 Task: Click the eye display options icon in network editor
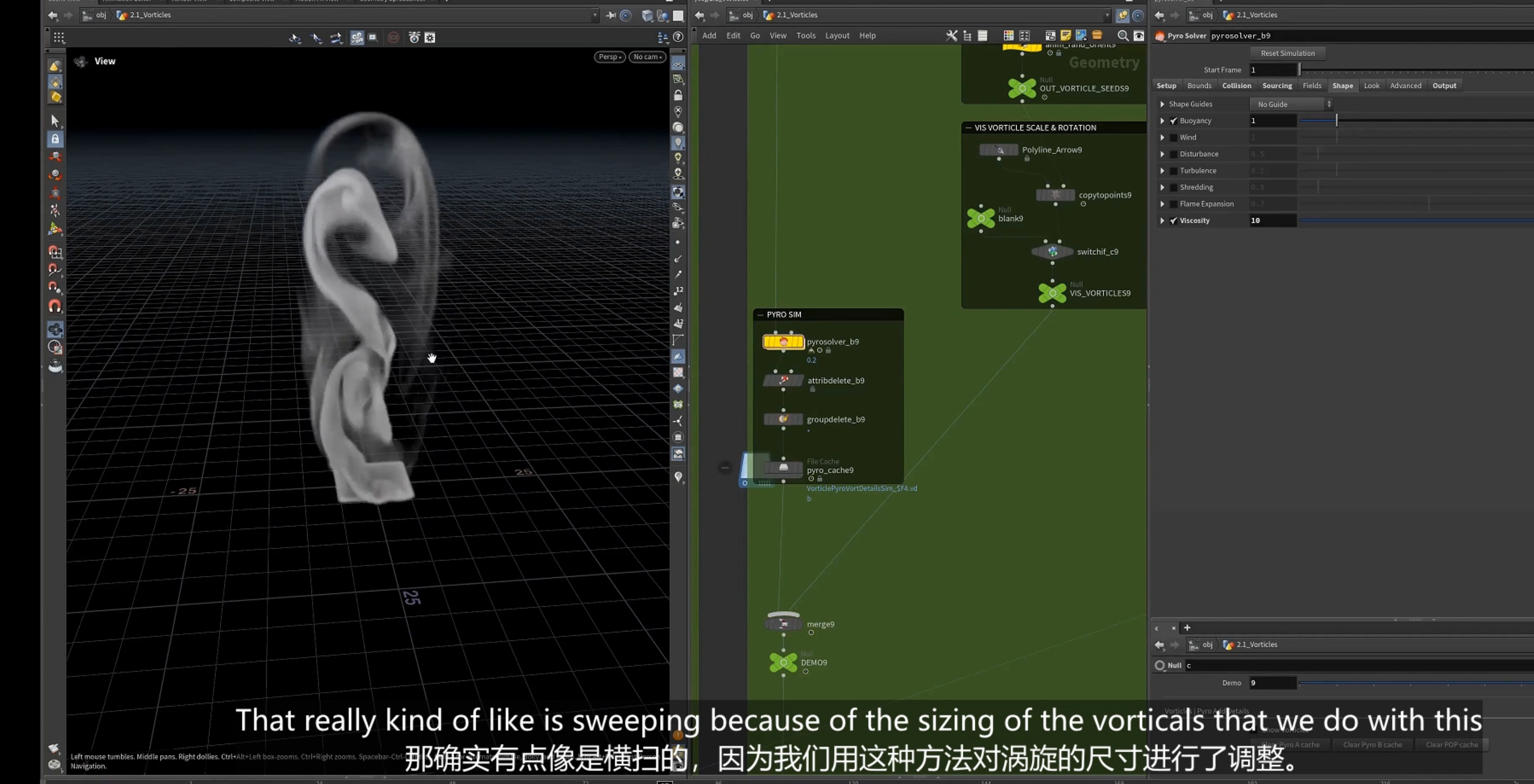coord(1138,36)
